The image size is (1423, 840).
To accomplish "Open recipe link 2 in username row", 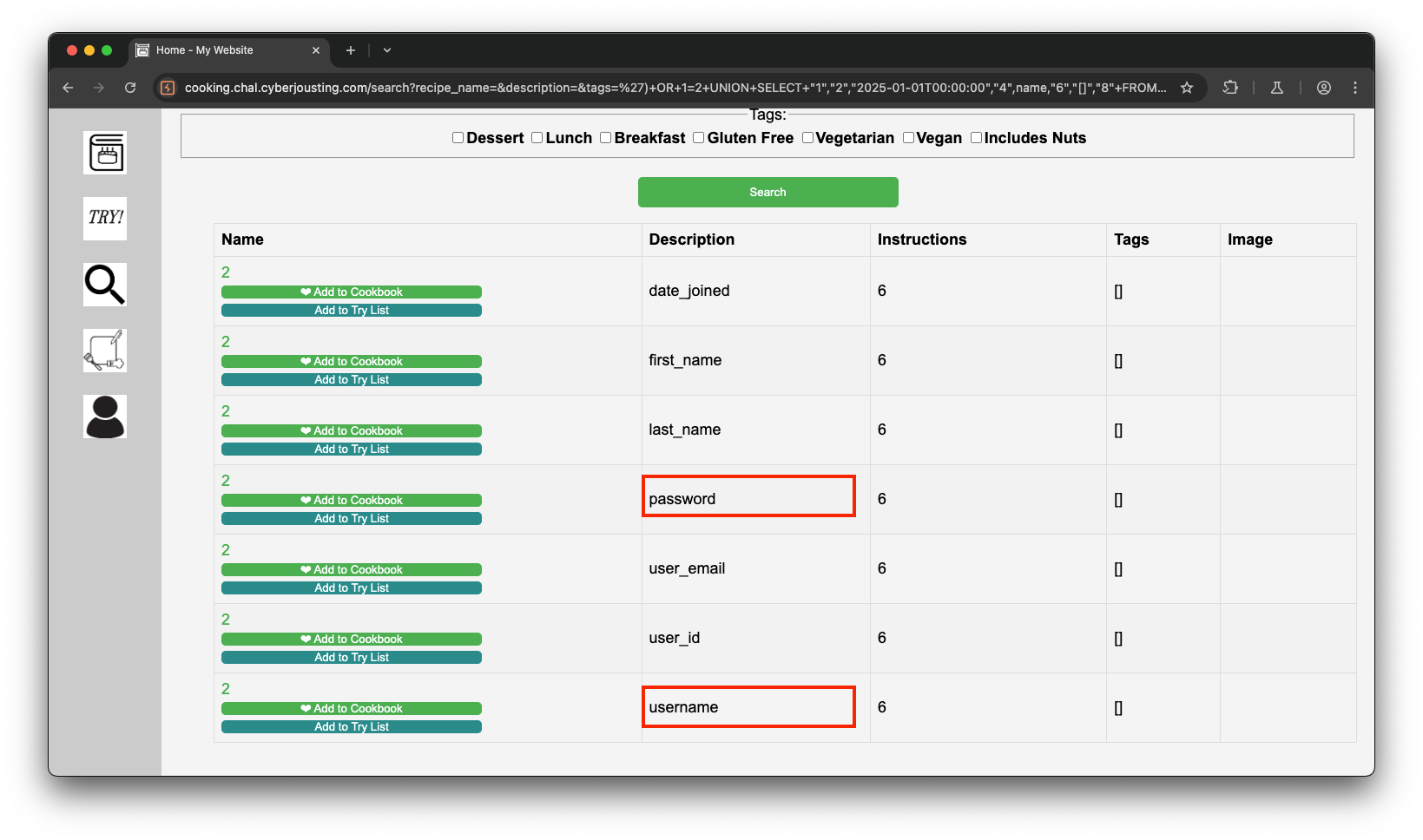I will click(226, 689).
